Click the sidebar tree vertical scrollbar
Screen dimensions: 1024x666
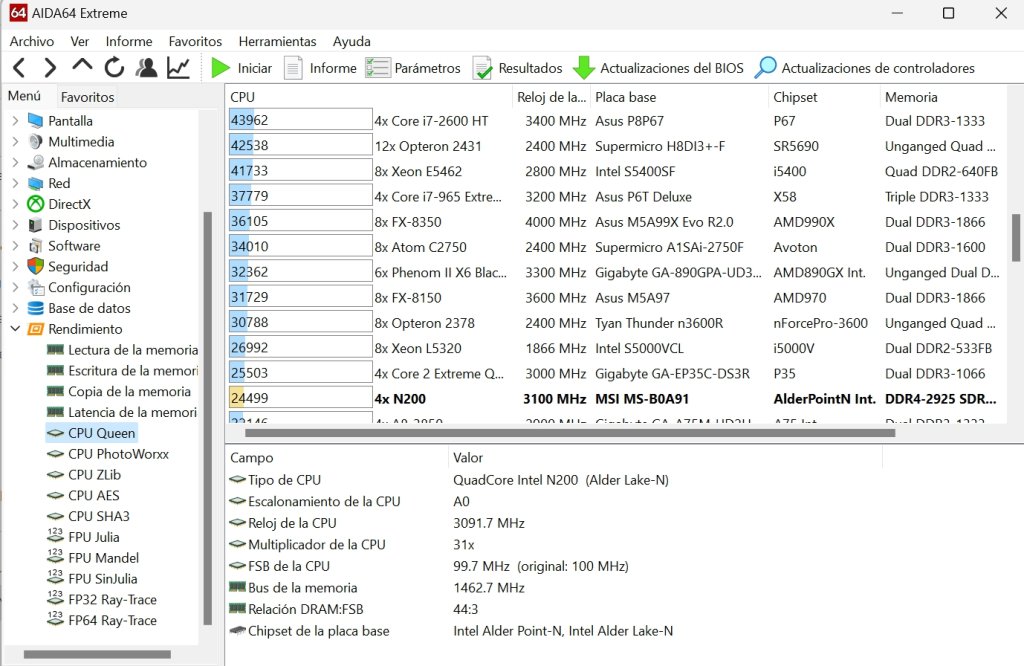[208, 418]
